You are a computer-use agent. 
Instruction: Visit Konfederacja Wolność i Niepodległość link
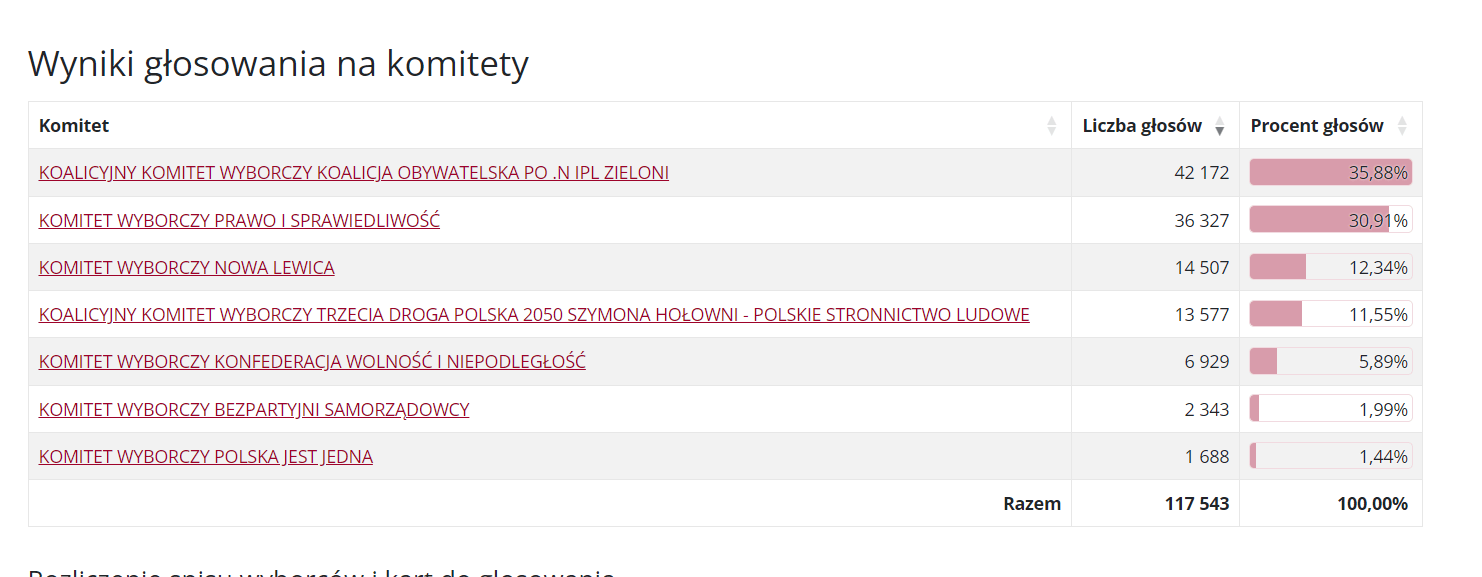[x=312, y=362]
